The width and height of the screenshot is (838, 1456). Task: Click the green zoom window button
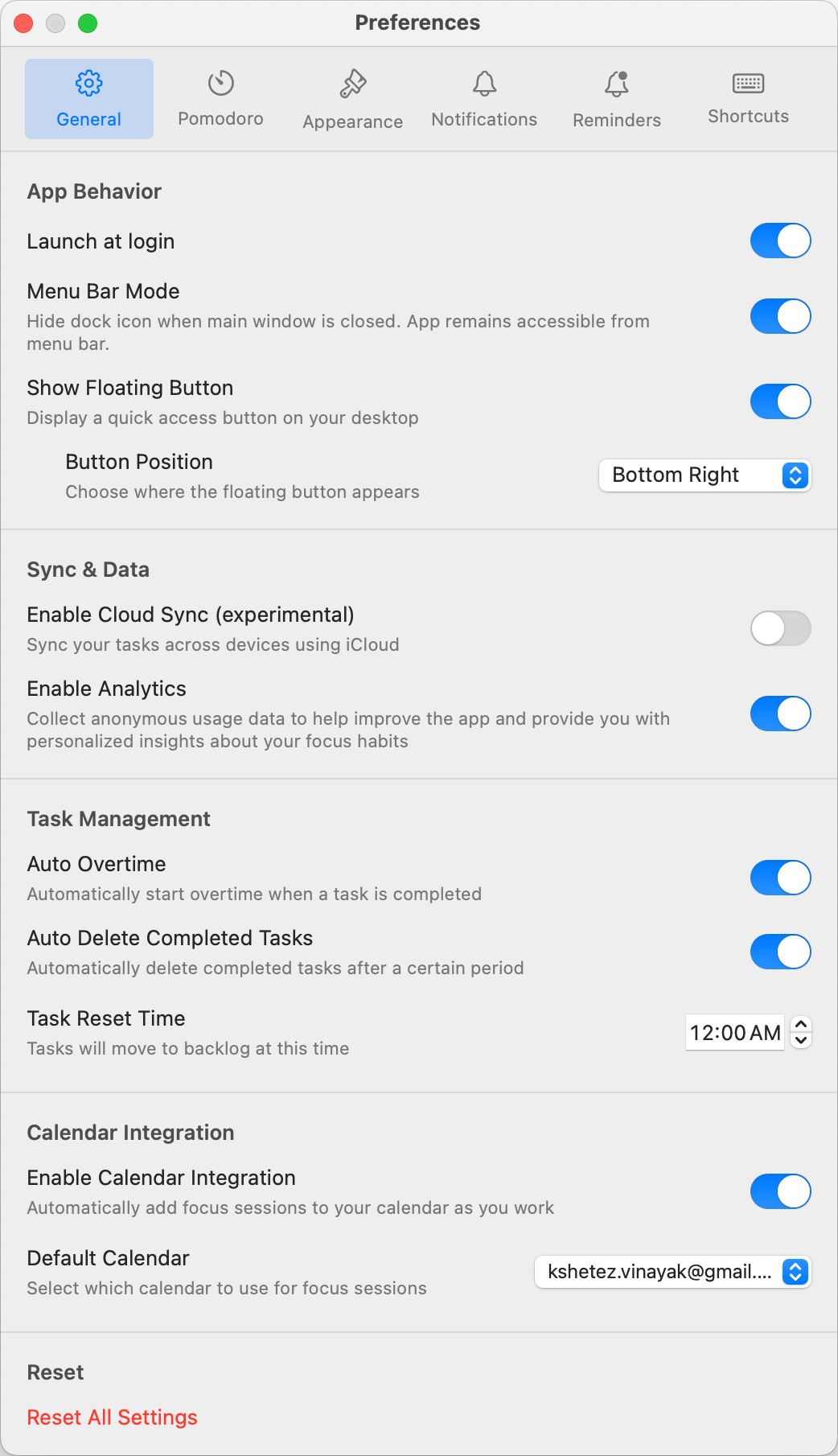tap(88, 23)
